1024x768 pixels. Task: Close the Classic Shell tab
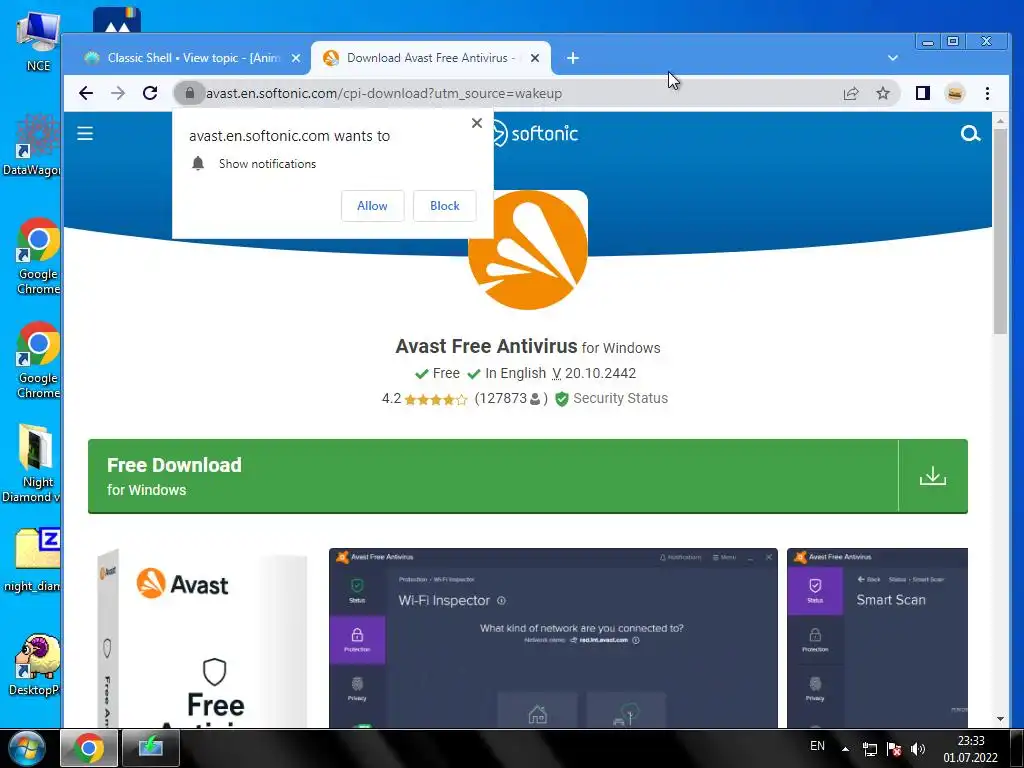coord(296,58)
